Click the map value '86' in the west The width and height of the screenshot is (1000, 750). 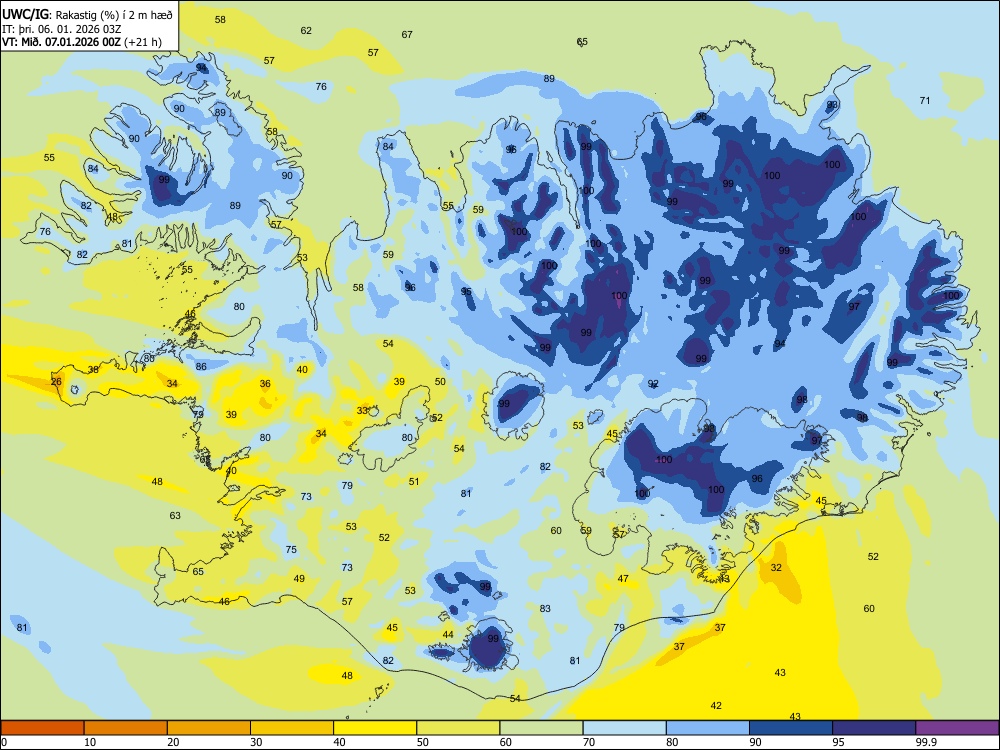tap(201, 367)
